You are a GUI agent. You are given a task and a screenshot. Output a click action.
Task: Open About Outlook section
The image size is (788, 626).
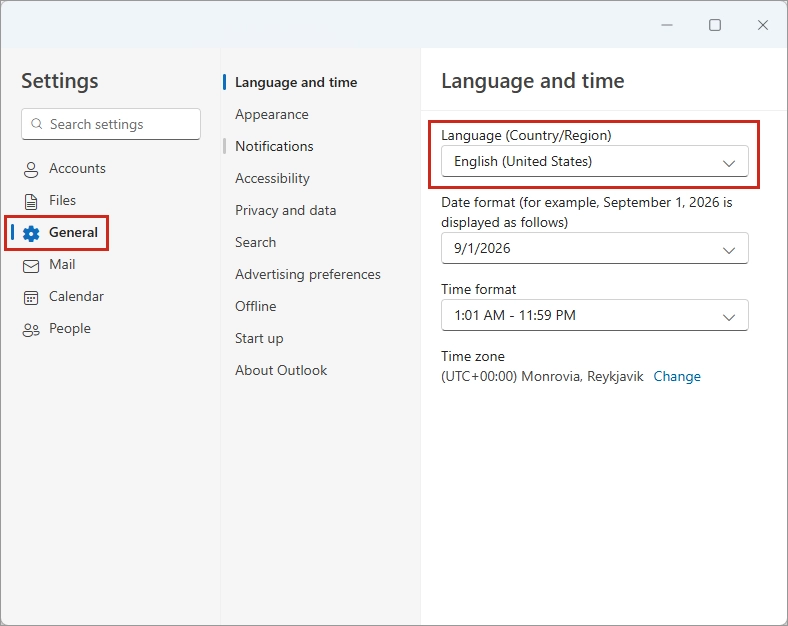[281, 370]
